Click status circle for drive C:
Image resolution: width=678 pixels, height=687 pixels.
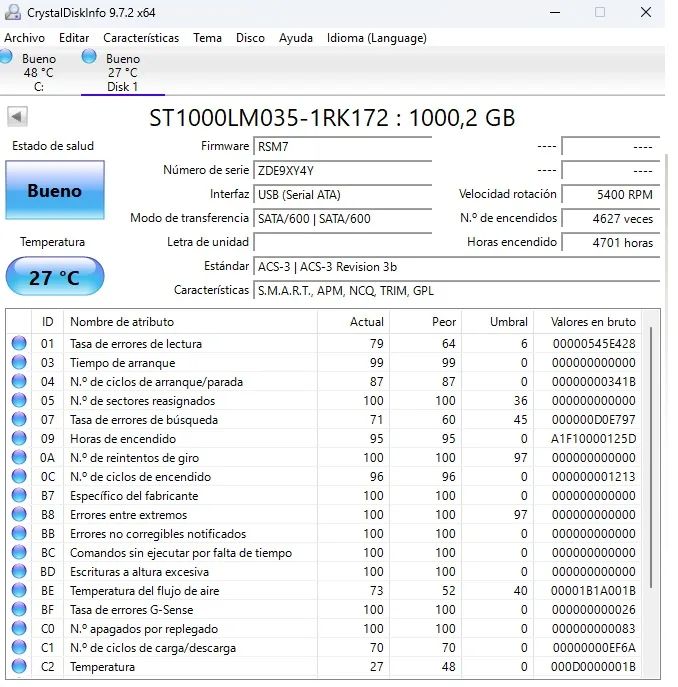click(5, 57)
